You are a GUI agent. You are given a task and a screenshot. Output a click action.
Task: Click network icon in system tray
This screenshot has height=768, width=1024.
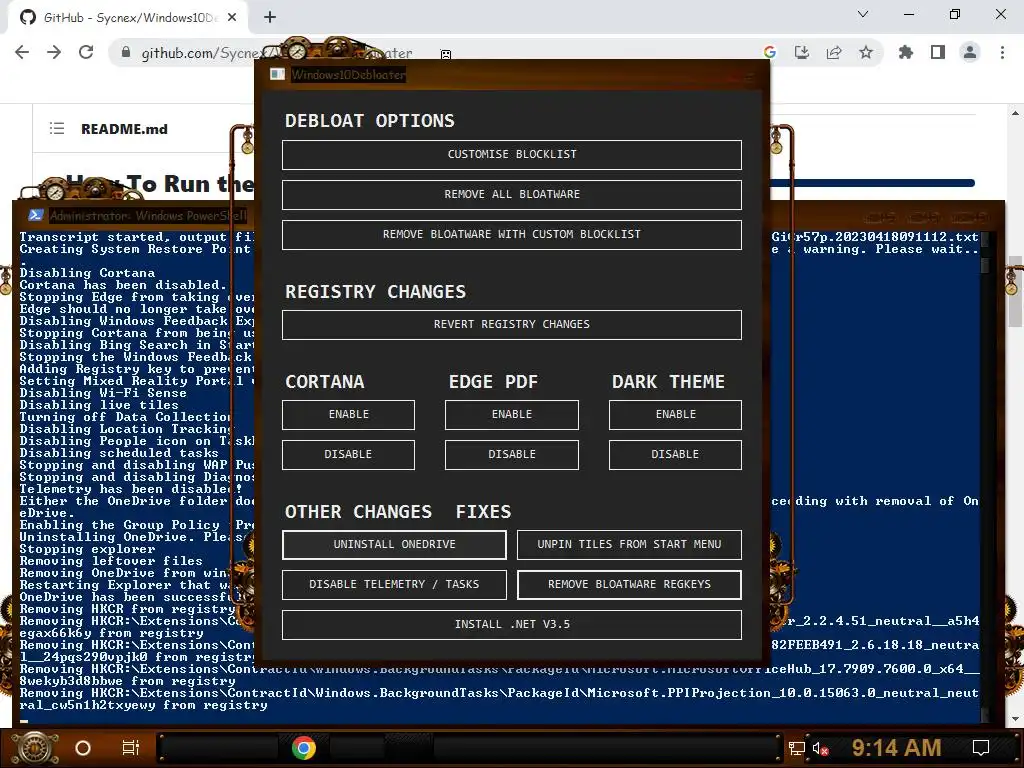pos(796,748)
